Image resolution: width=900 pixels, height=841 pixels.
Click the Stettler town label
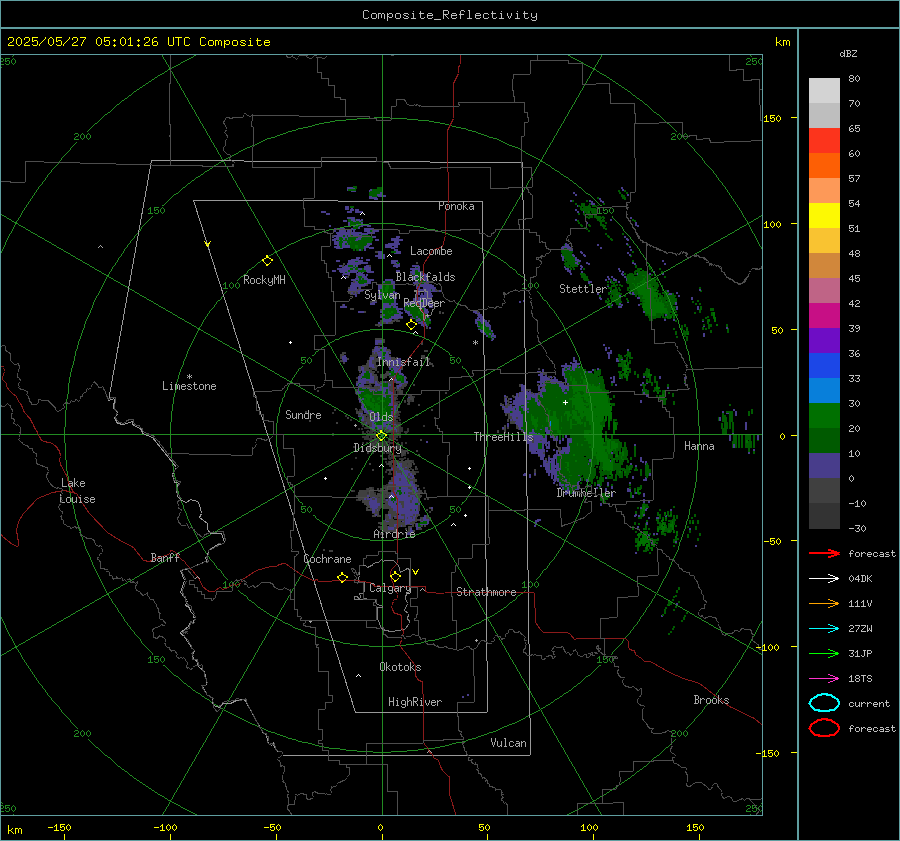click(583, 289)
